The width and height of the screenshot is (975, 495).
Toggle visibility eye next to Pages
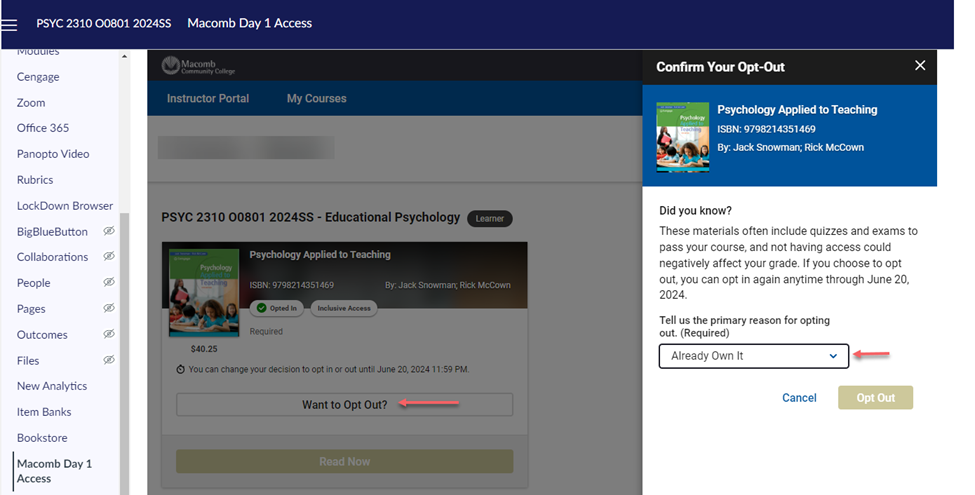(x=109, y=308)
